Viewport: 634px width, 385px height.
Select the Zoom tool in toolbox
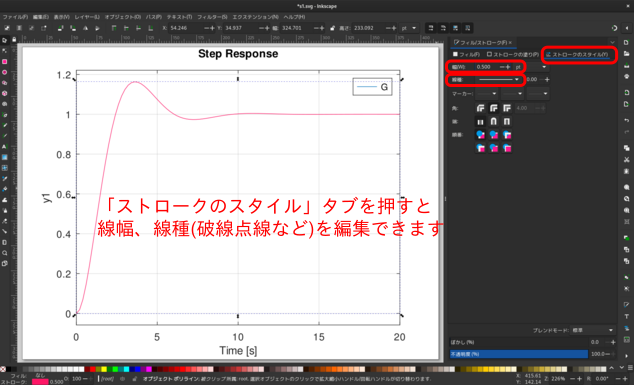point(4,253)
